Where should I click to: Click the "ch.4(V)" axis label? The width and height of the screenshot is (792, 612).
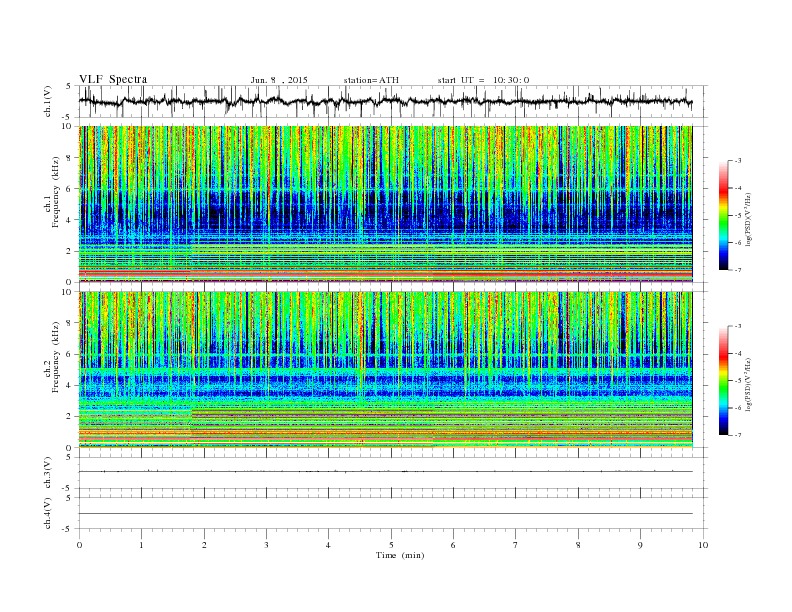pos(48,513)
